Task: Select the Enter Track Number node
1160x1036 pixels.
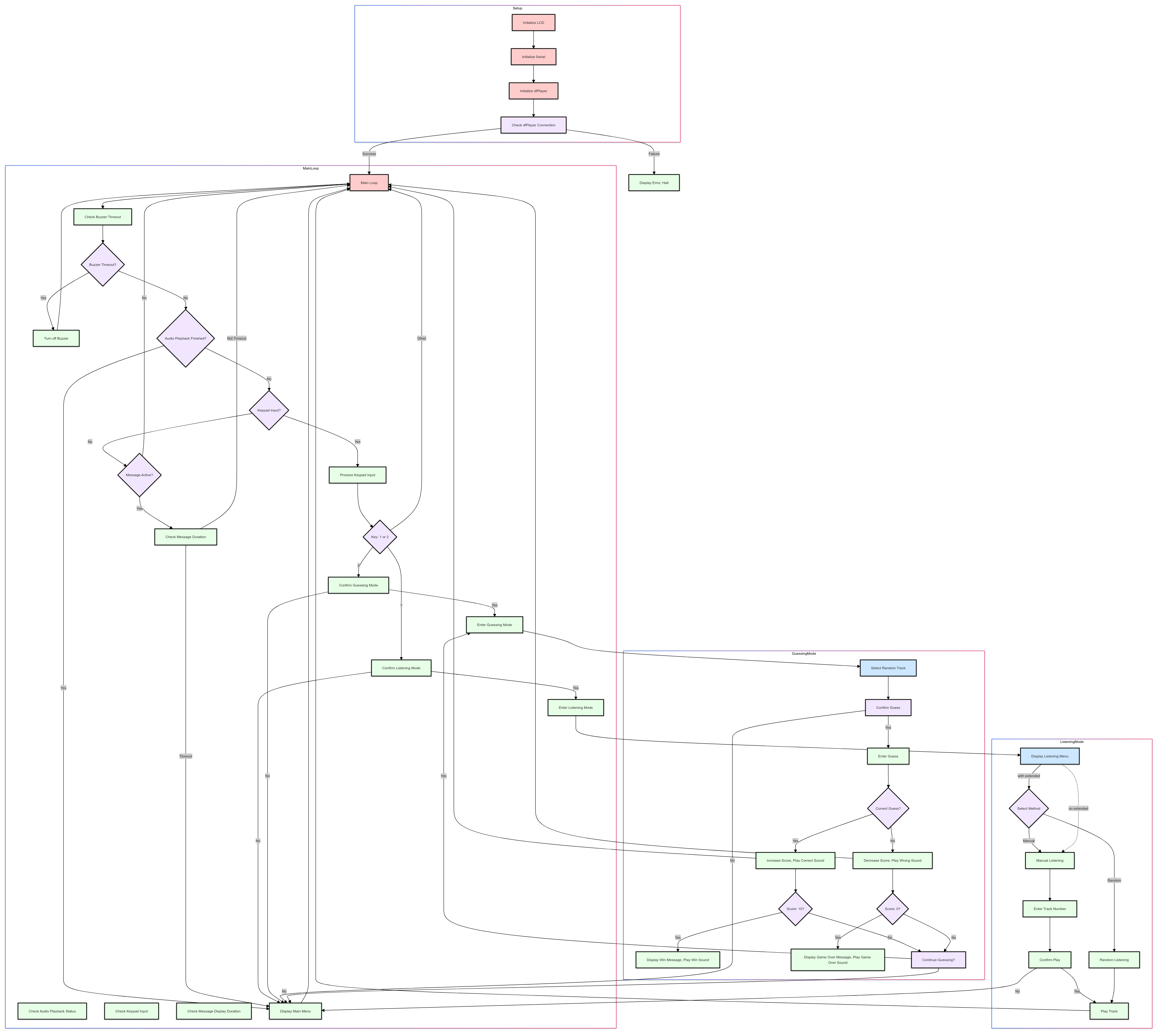Action: [1049, 909]
